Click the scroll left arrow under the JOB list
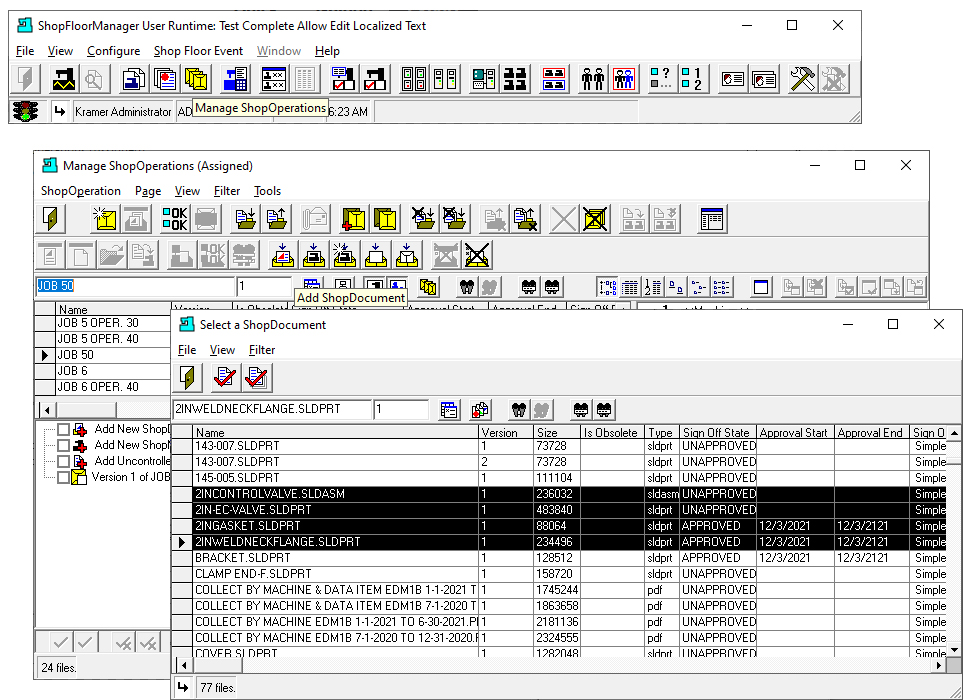 47,410
